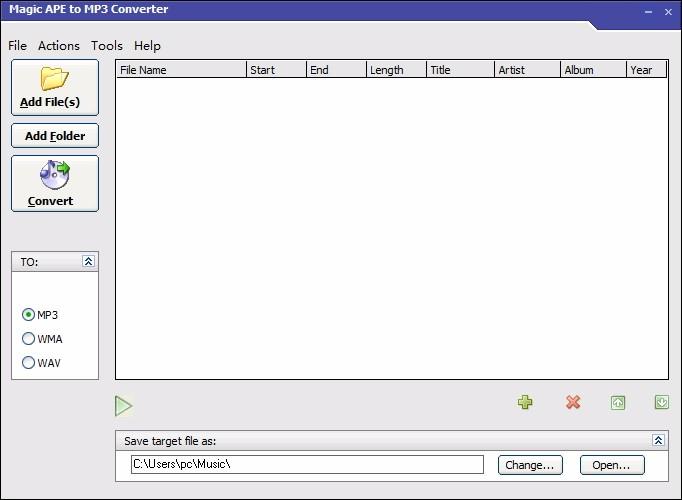Select the WAV output format
The image size is (682, 500).
41,363
